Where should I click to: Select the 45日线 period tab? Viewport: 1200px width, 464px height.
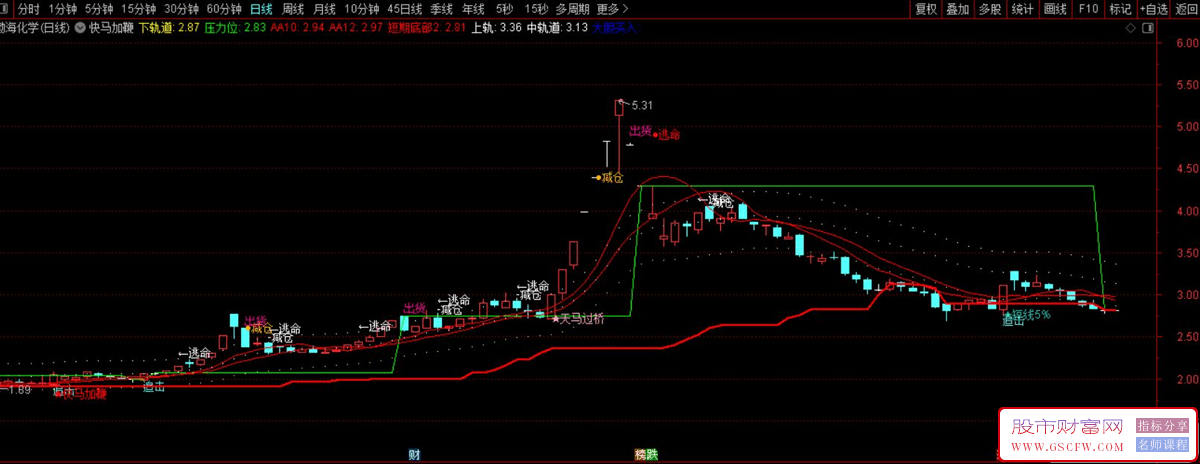[405, 9]
